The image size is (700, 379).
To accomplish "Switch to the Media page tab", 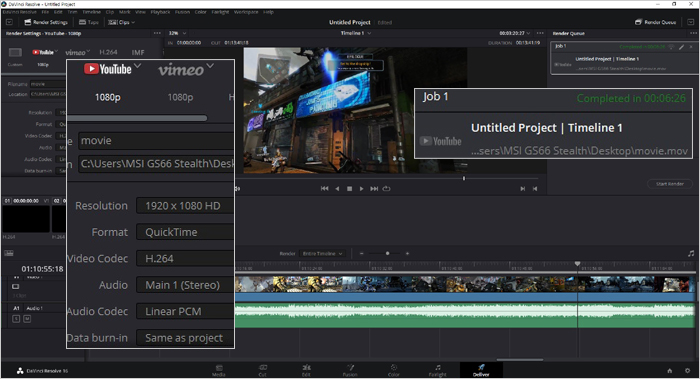I will click(219, 371).
